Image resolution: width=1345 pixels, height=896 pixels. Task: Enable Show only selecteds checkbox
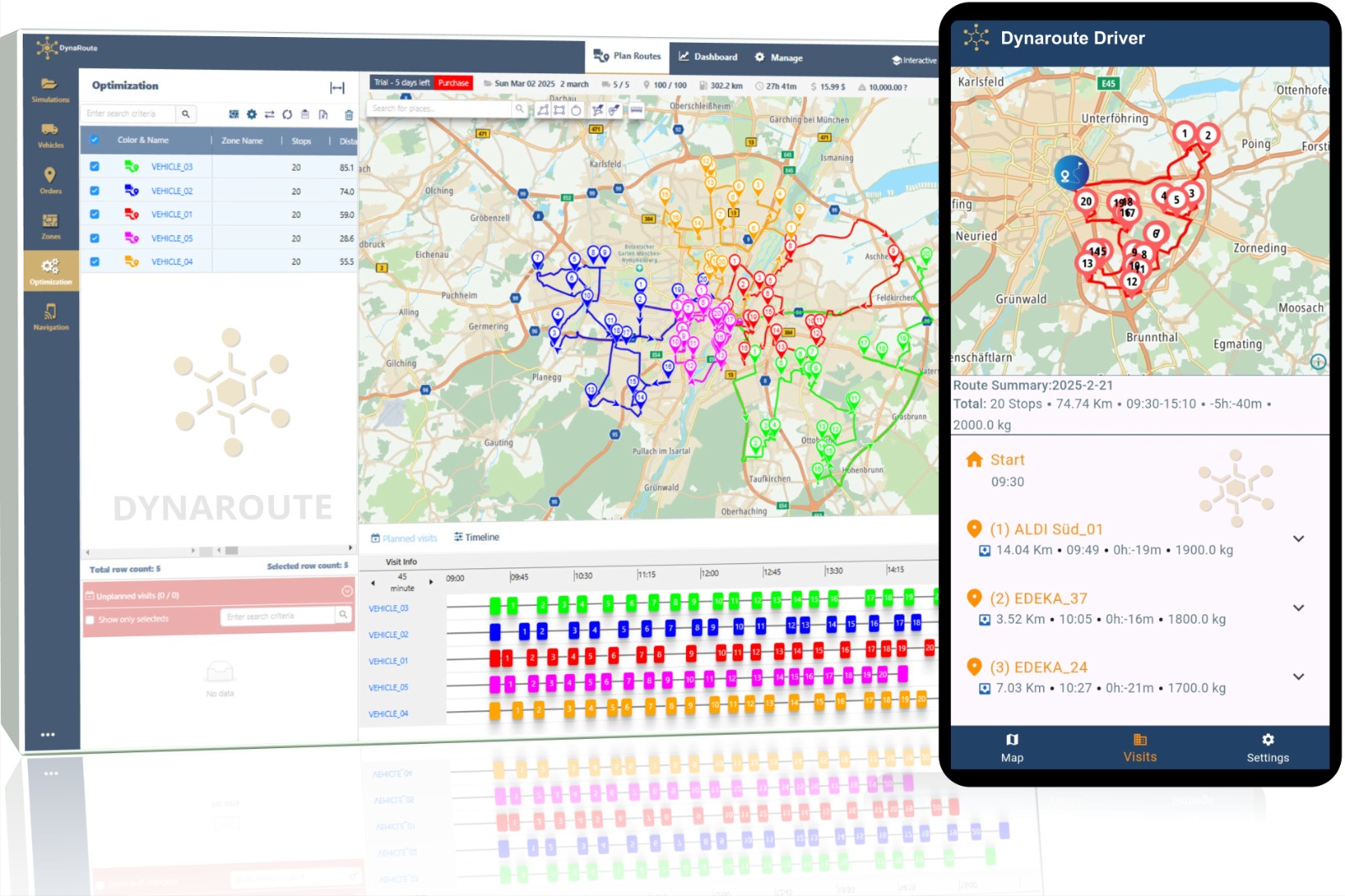[x=90, y=620]
